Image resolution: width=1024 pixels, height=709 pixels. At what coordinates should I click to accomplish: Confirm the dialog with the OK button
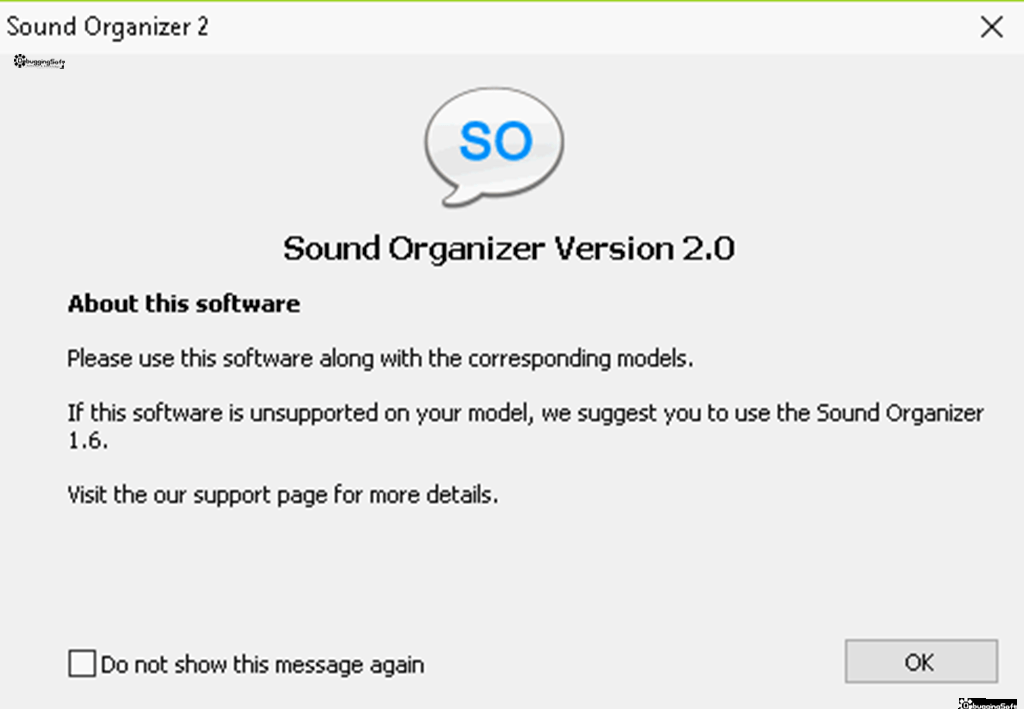coord(921,661)
